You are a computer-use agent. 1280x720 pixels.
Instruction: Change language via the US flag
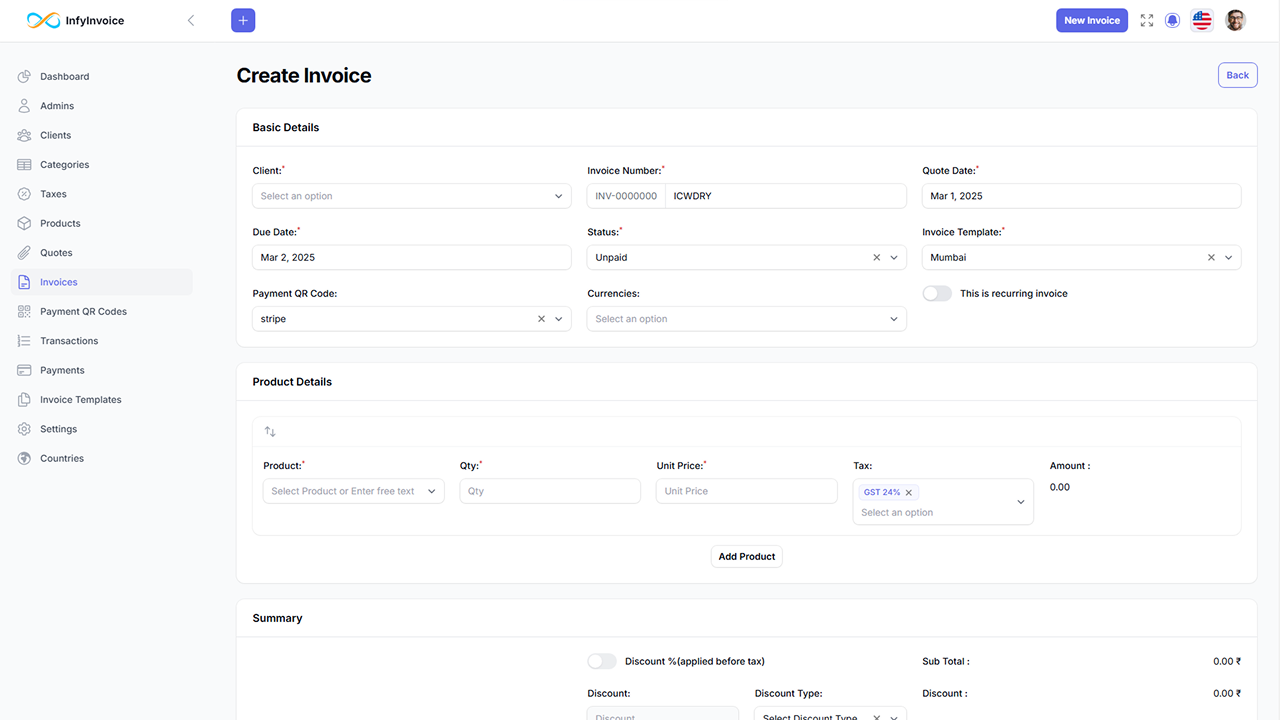tap(1201, 20)
